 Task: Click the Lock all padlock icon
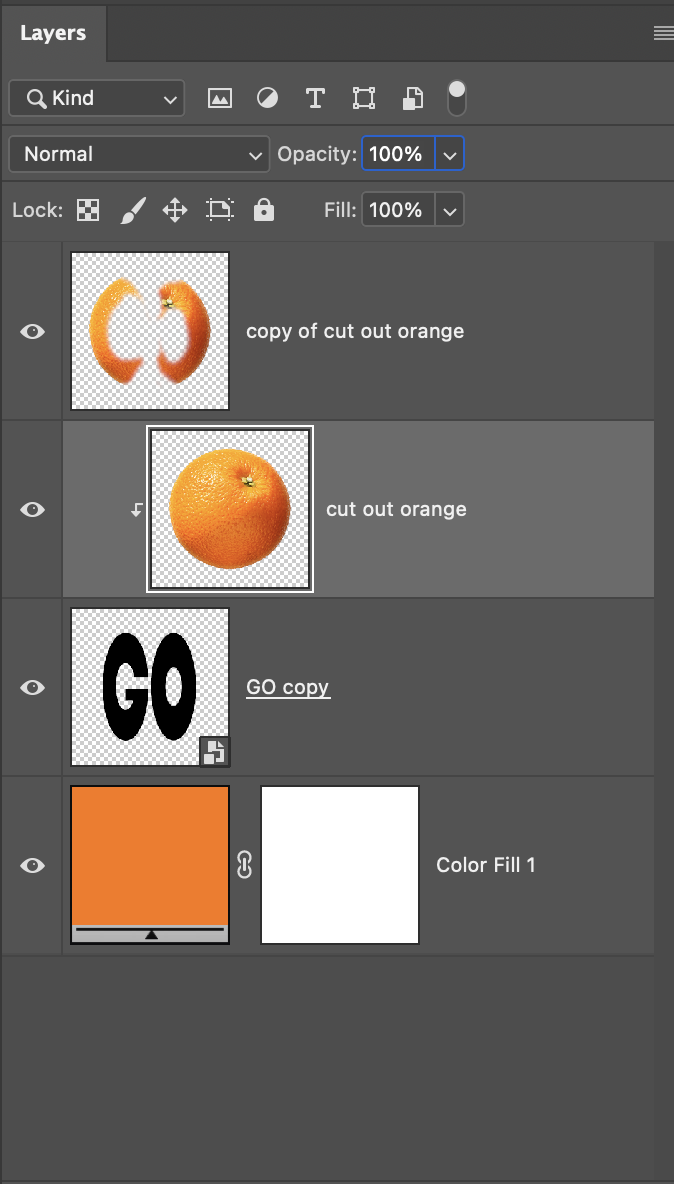click(263, 209)
